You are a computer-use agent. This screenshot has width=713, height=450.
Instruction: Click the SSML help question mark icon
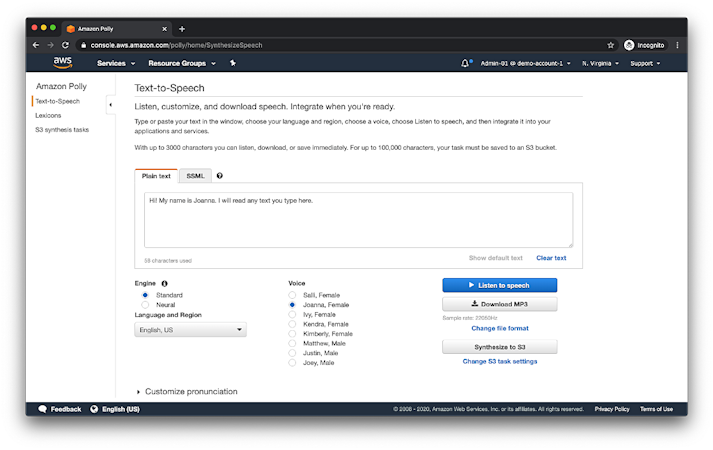click(x=220, y=175)
